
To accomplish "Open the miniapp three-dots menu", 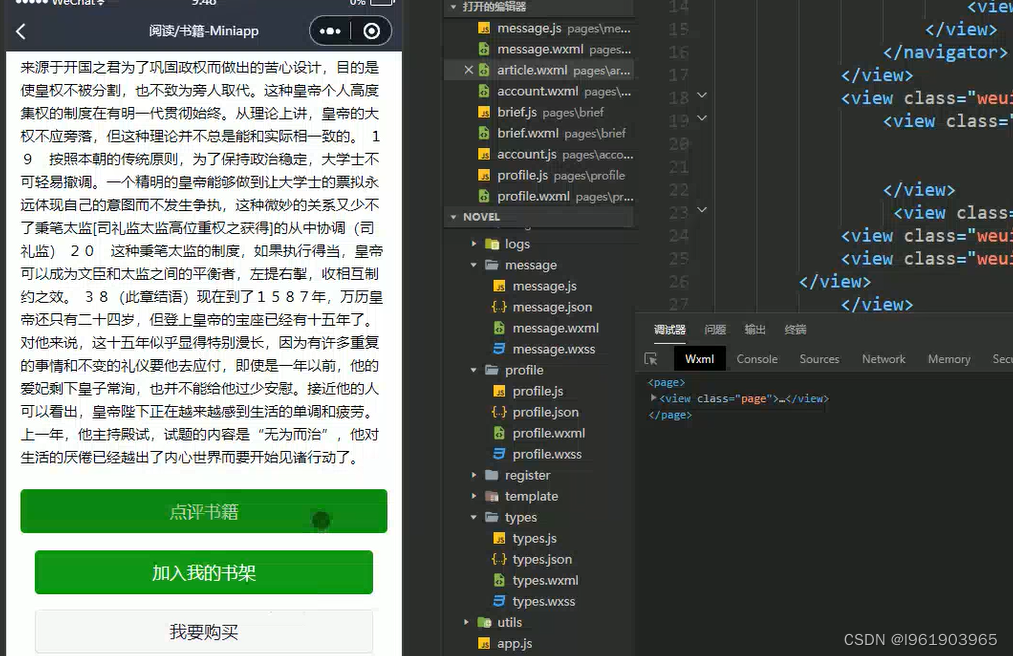I will pyautogui.click(x=330, y=31).
